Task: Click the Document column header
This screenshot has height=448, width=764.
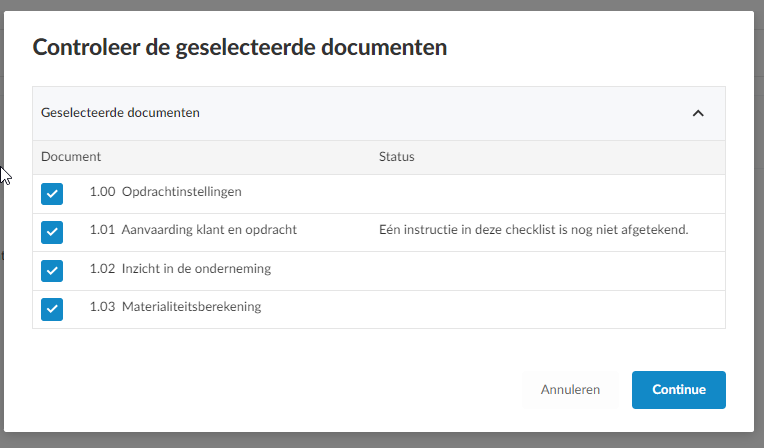Action: [x=71, y=156]
